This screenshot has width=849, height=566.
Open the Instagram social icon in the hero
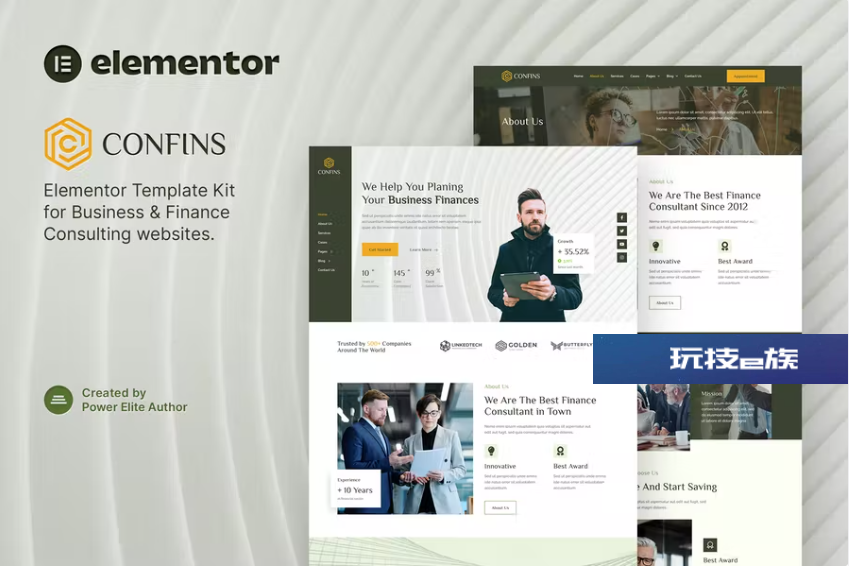click(x=622, y=258)
